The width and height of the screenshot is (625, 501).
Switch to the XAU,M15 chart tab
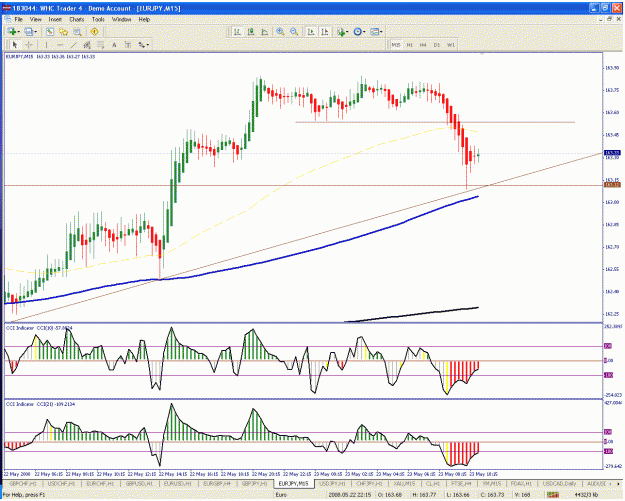404,484
